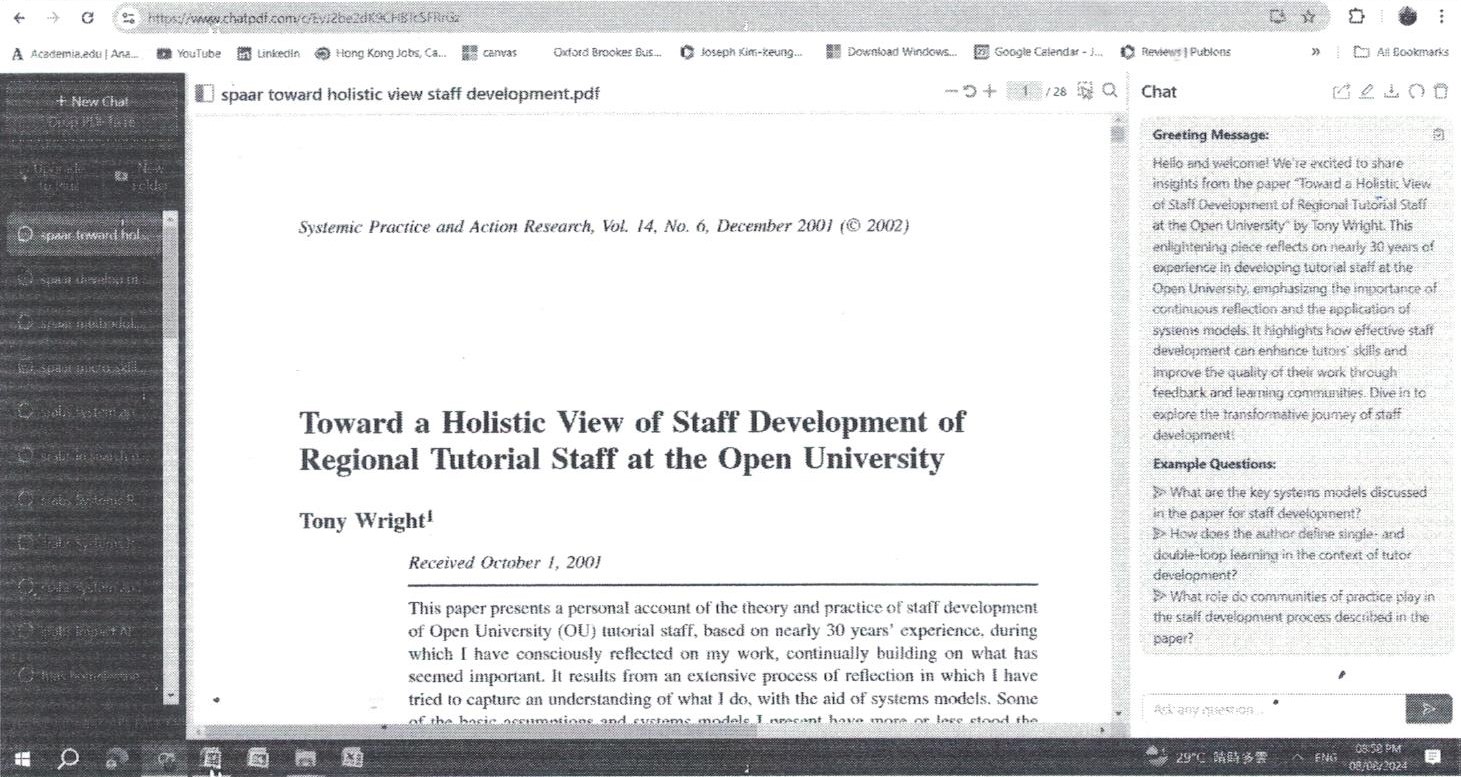This screenshot has width=1461, height=777.
Task: Reload the ChatPDF page
Action: [x=87, y=17]
